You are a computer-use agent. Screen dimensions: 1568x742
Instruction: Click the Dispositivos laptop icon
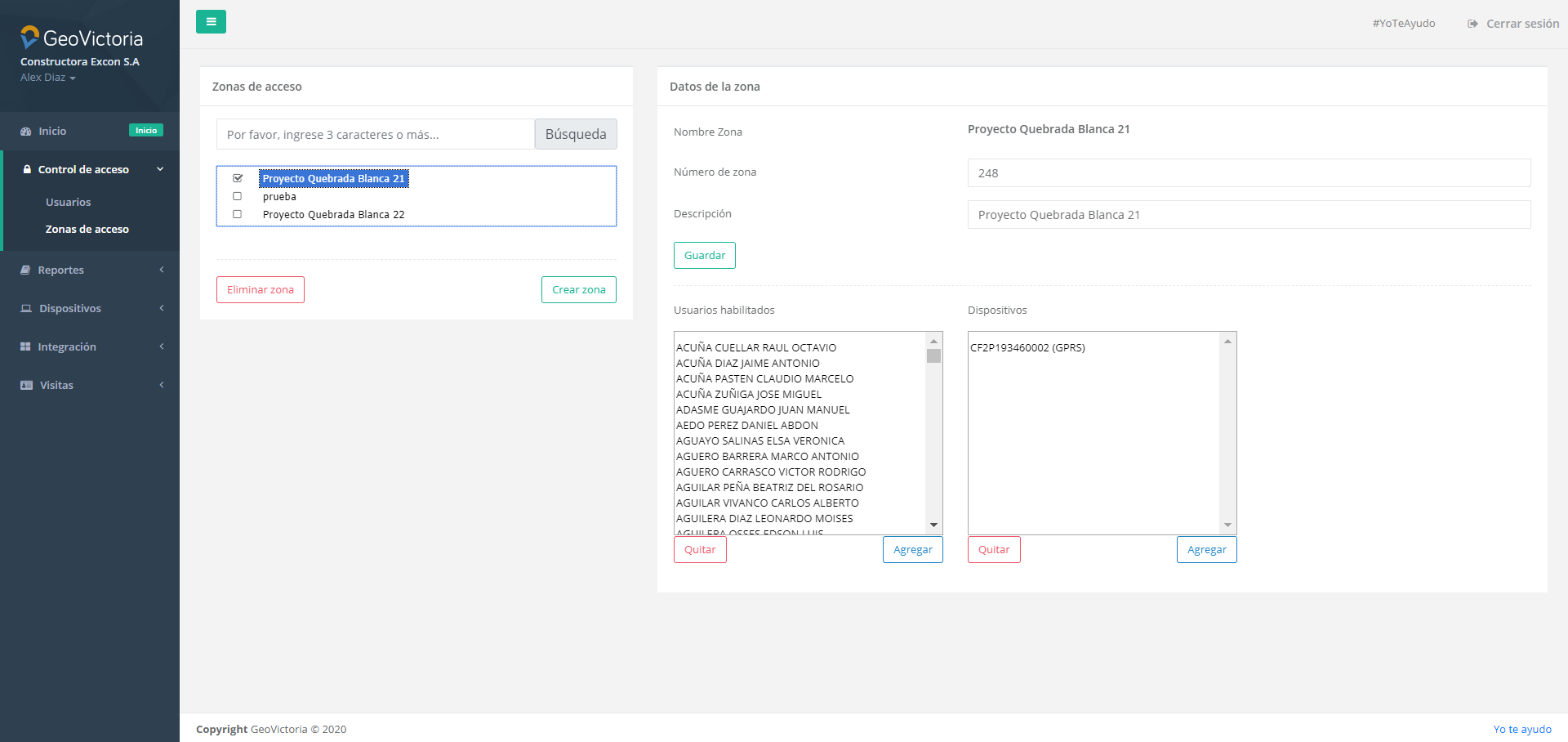click(x=26, y=309)
